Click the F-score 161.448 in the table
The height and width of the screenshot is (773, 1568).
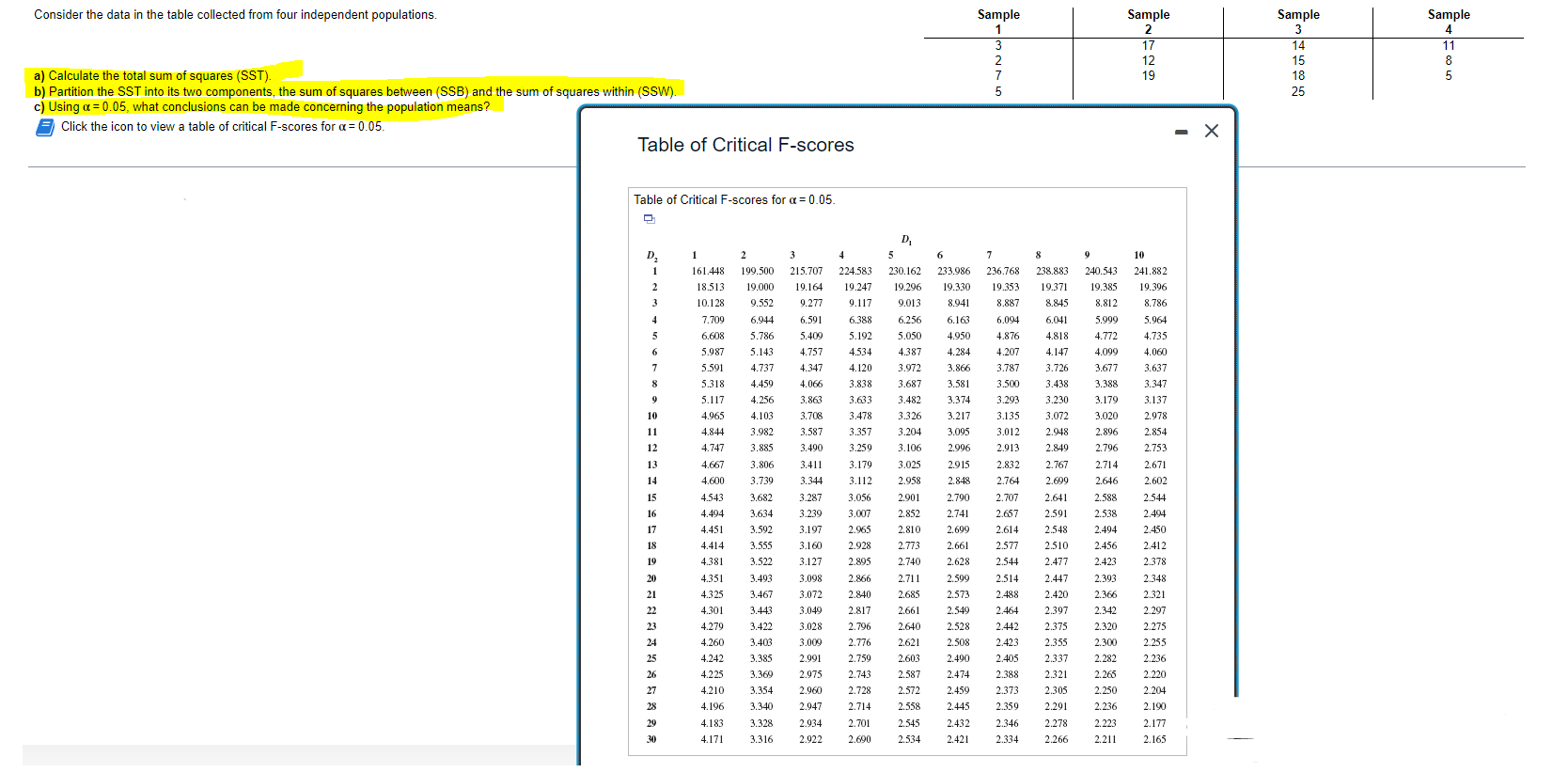click(x=708, y=271)
